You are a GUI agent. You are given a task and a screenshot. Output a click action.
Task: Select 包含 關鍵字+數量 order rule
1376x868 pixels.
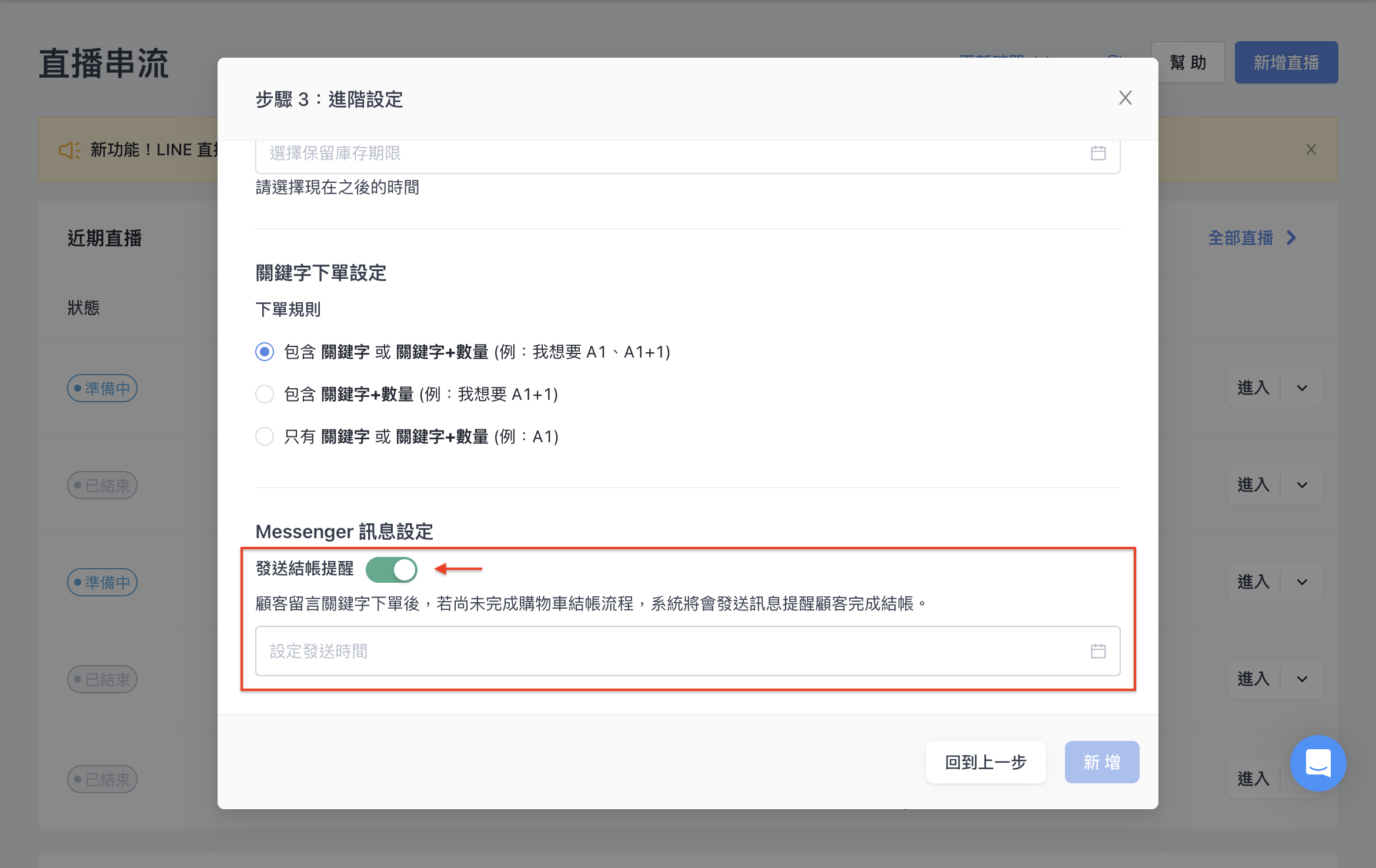(265, 394)
